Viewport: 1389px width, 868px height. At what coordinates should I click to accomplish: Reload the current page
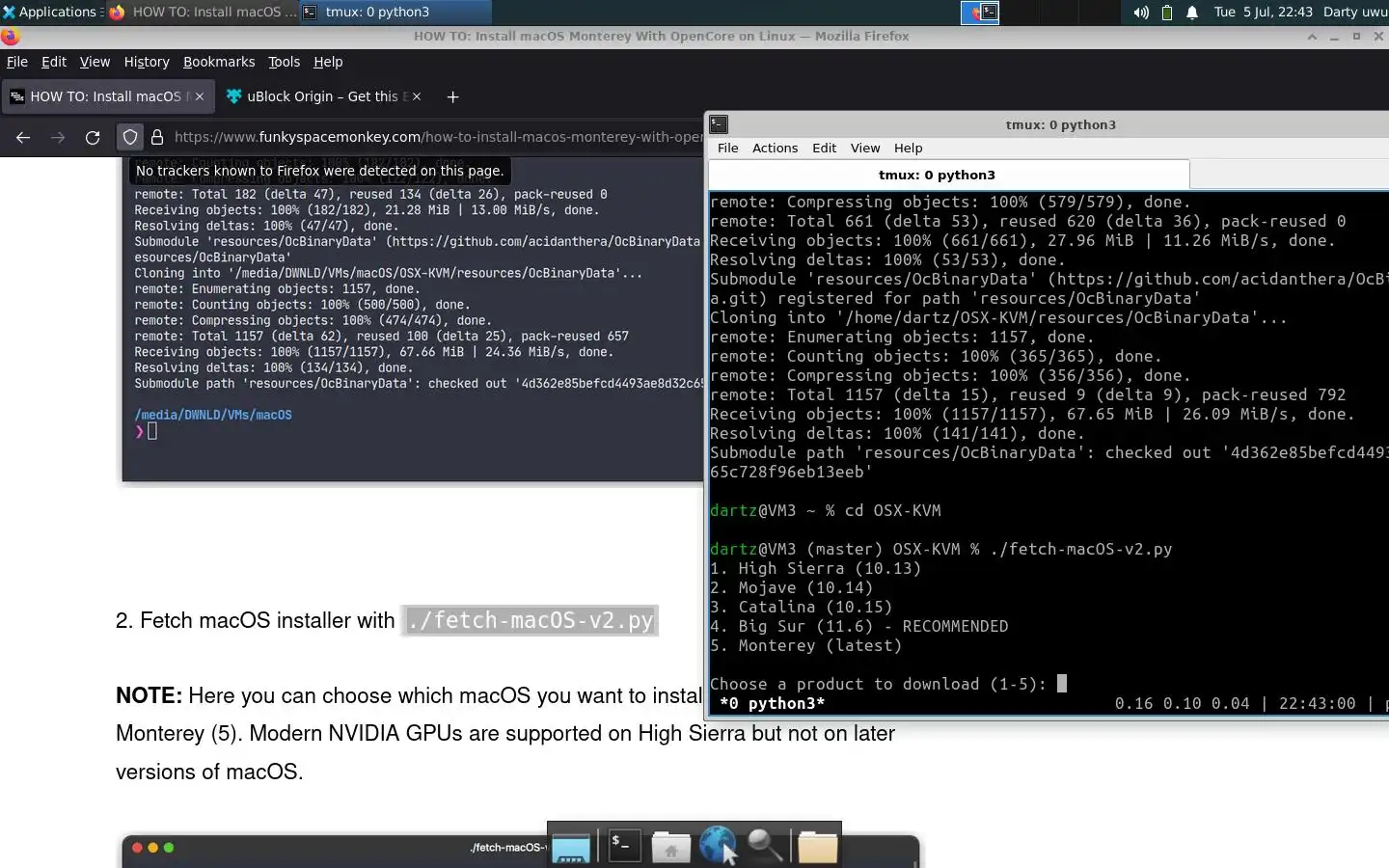93,137
